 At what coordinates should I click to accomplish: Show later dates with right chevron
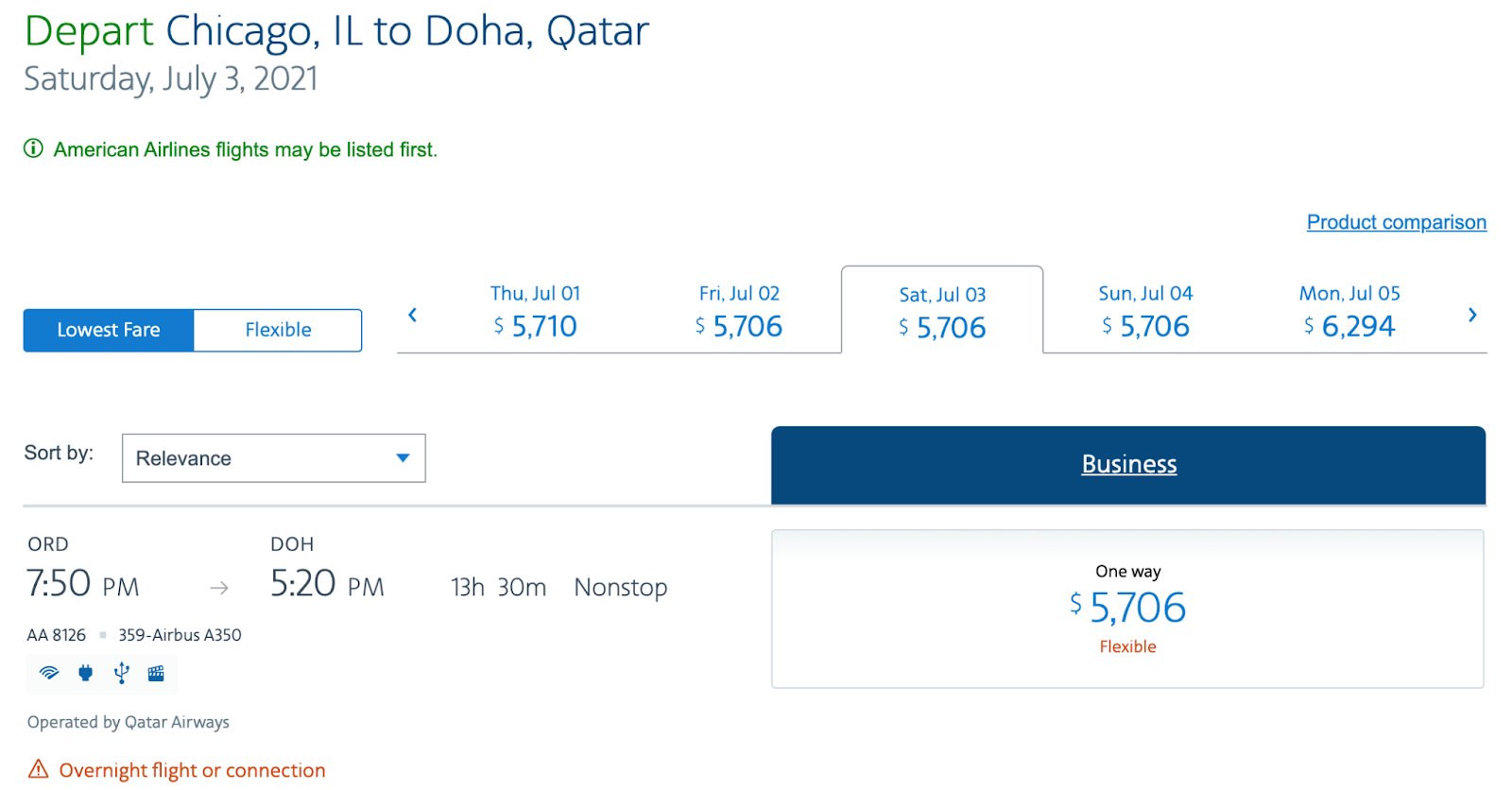tap(1471, 315)
